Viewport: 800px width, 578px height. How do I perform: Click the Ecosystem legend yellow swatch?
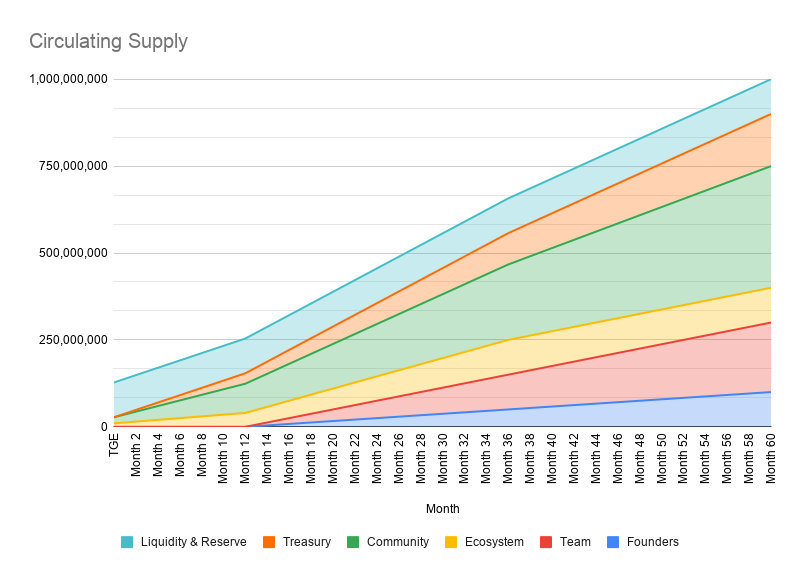pos(451,542)
